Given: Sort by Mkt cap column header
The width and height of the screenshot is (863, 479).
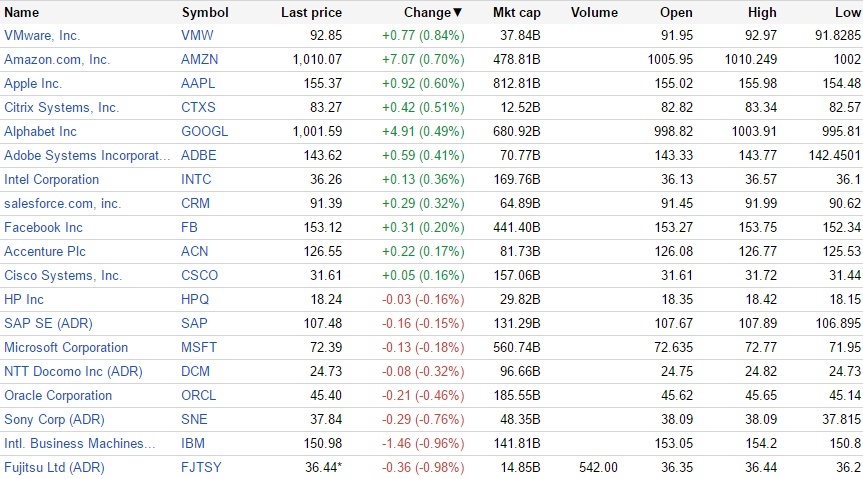Looking at the screenshot, I should 517,12.
